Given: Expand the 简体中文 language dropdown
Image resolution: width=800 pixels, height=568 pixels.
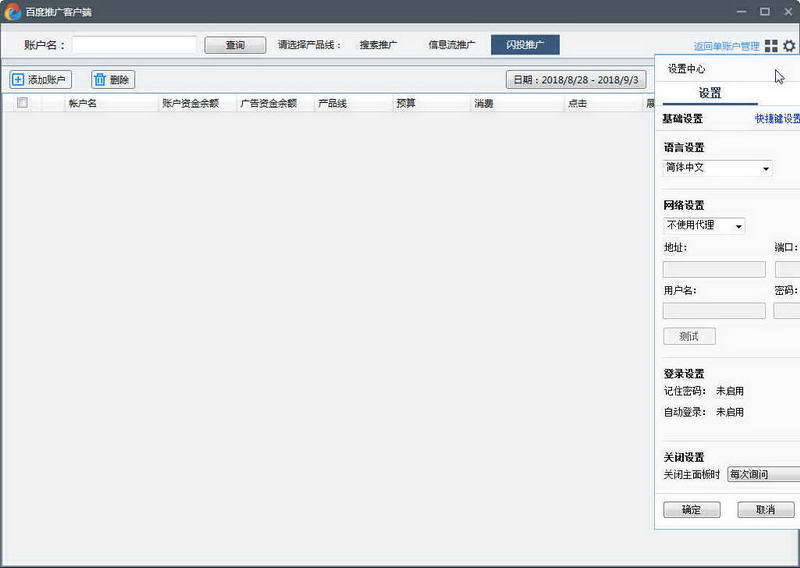Looking at the screenshot, I should pos(717,168).
